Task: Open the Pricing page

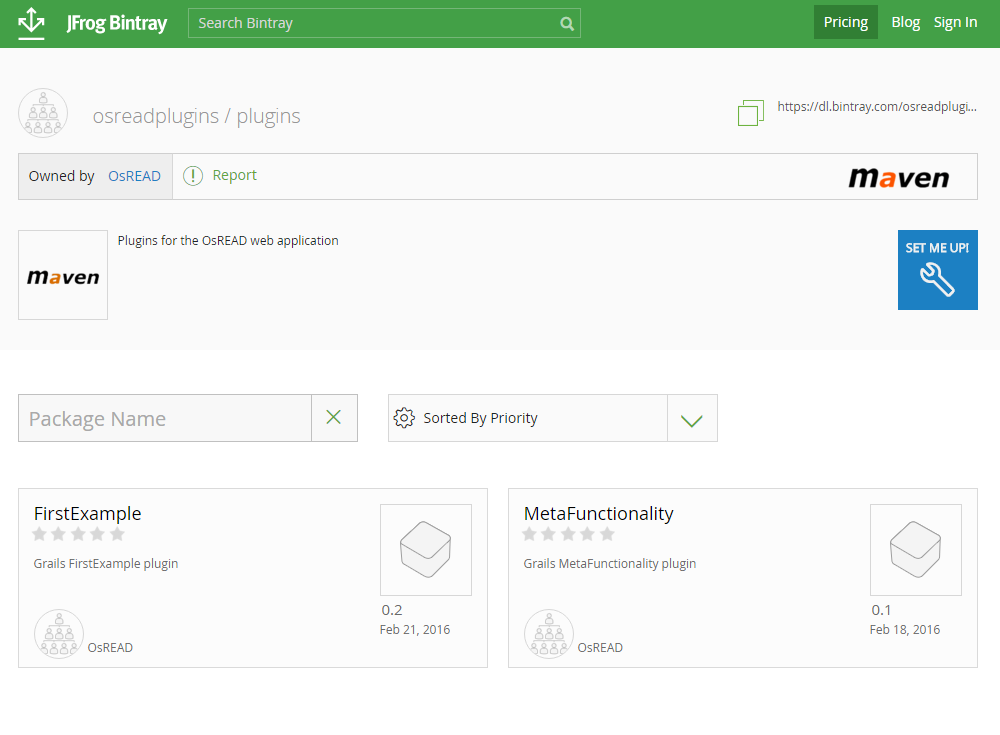Action: tap(846, 22)
